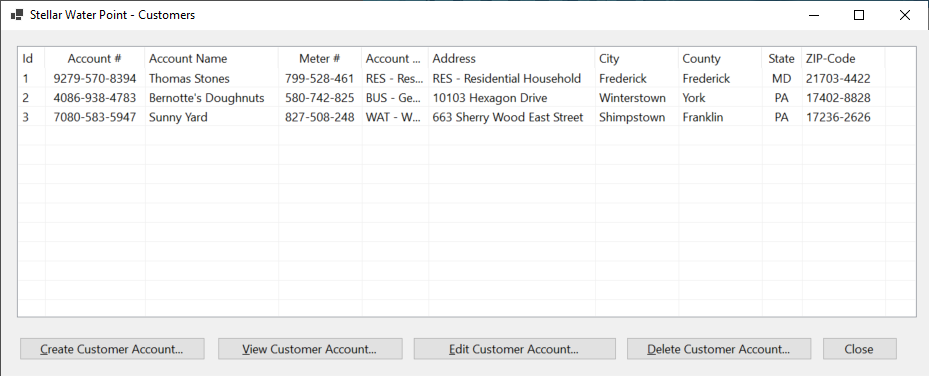Click the City column header
Viewport: 929px width, 376px height.
point(637,59)
